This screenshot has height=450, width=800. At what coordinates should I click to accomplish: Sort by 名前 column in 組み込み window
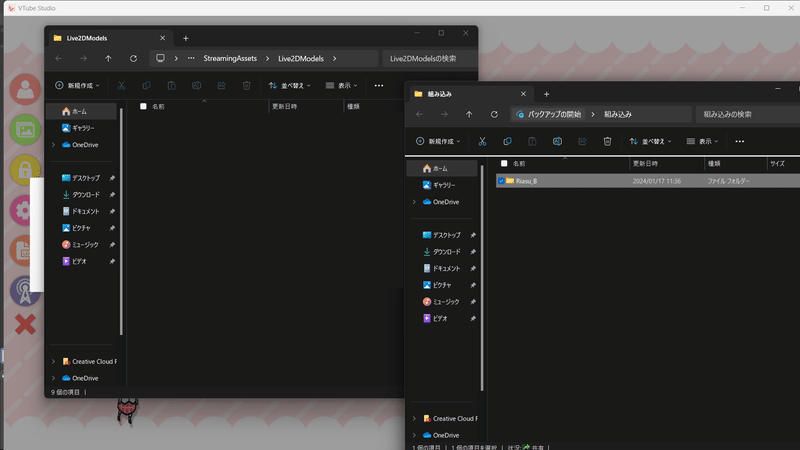point(519,163)
